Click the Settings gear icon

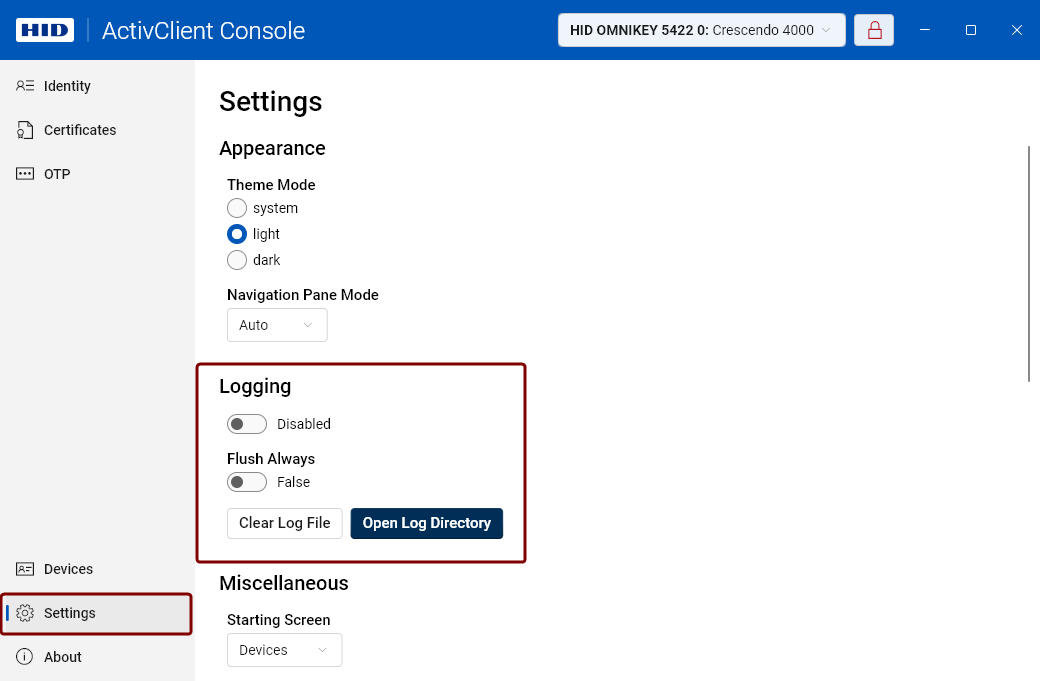click(x=25, y=613)
